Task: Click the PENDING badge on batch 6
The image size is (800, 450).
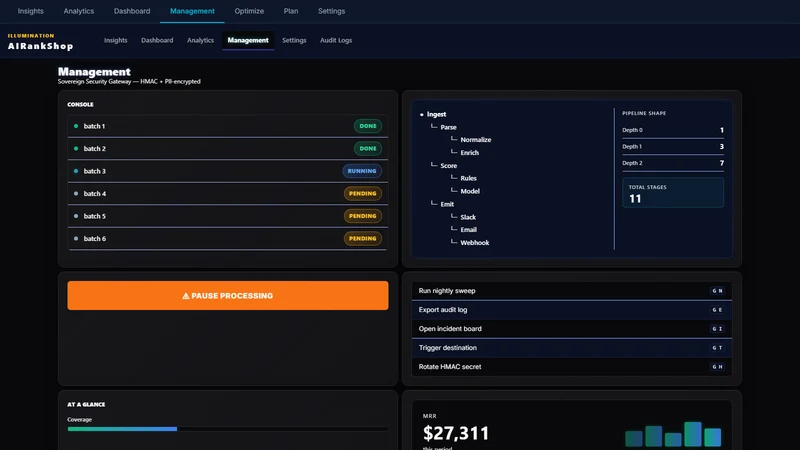Action: 363,238
